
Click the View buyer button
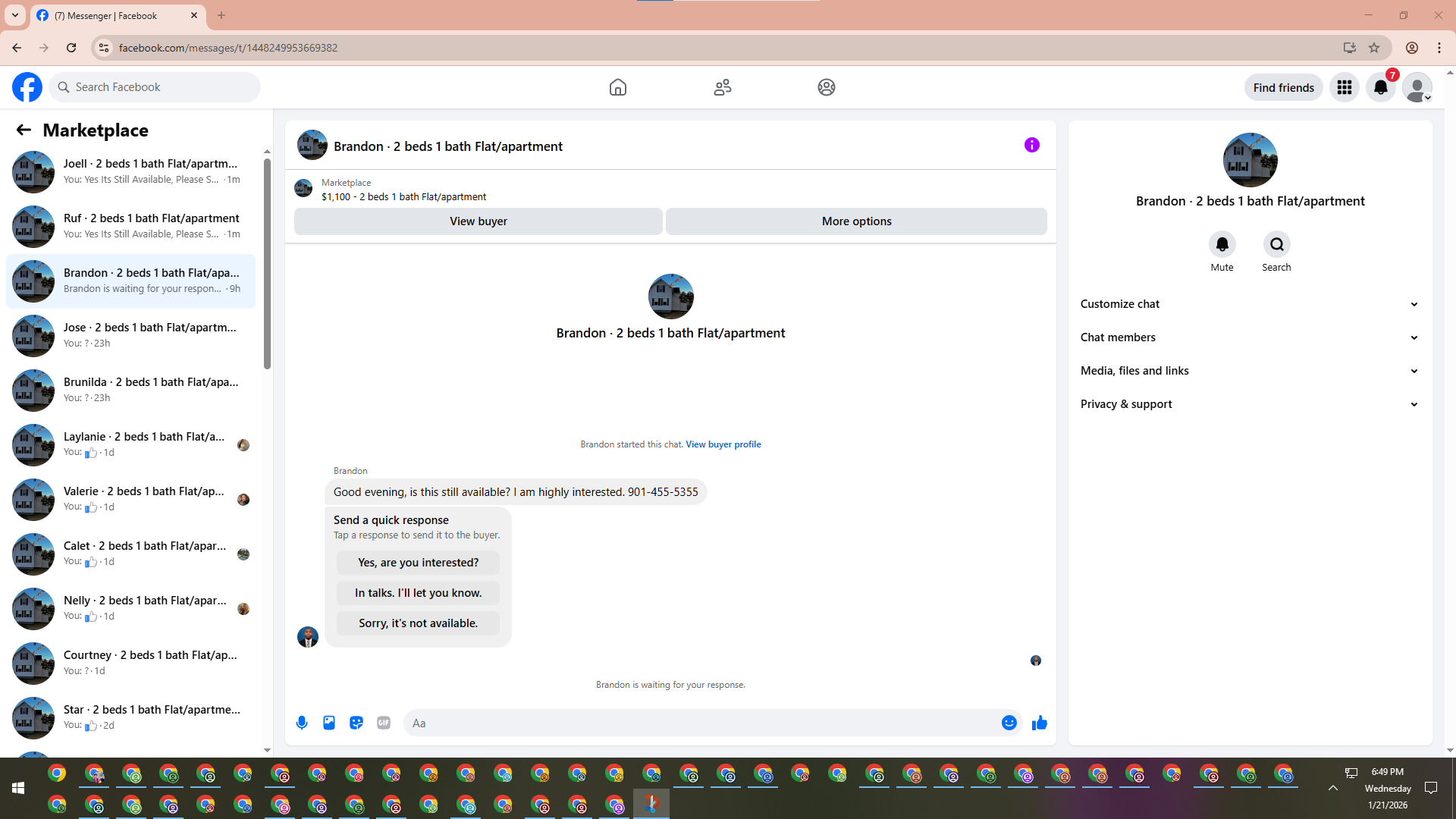[x=478, y=221]
